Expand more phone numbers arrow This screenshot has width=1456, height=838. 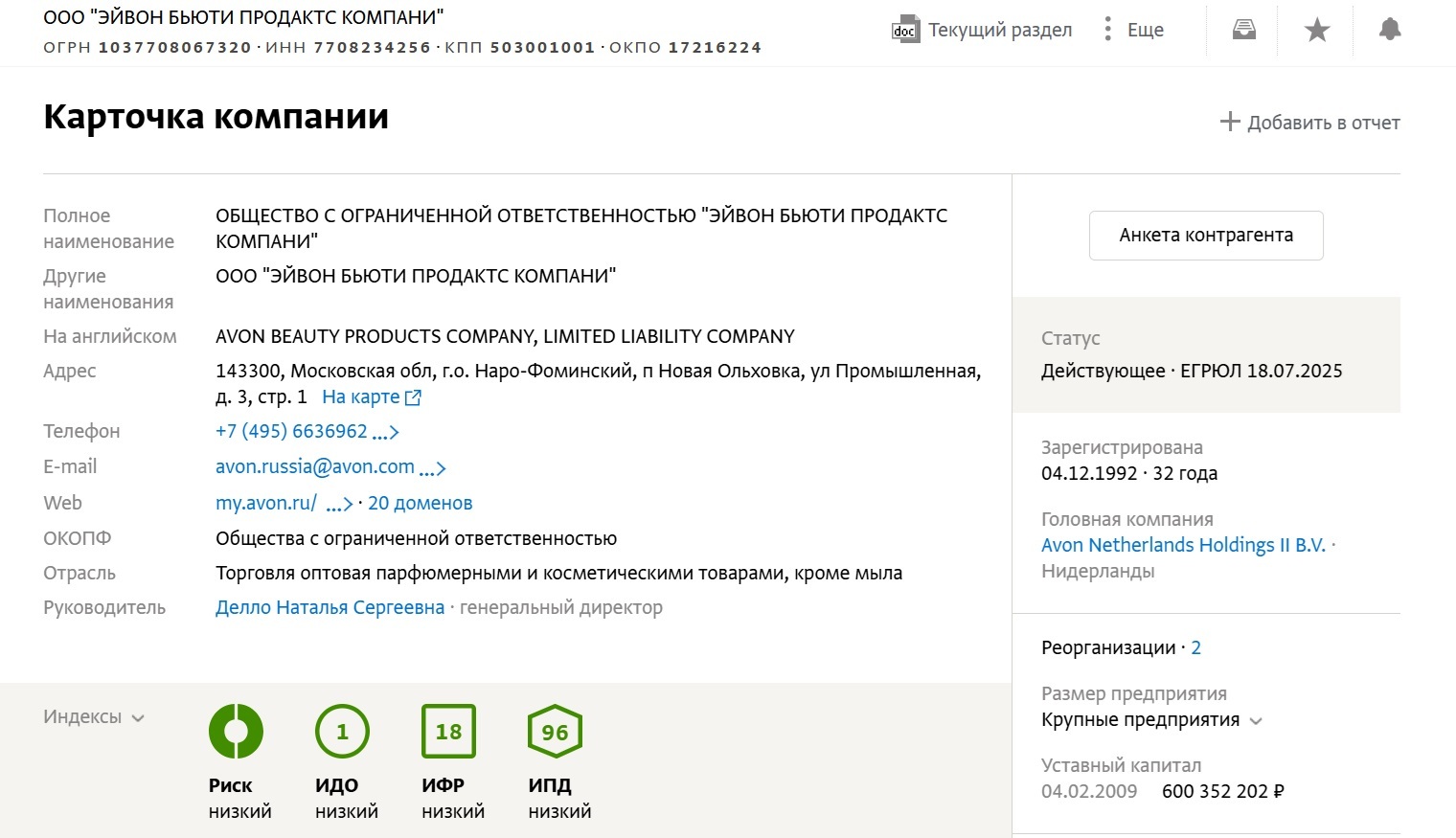(x=385, y=433)
